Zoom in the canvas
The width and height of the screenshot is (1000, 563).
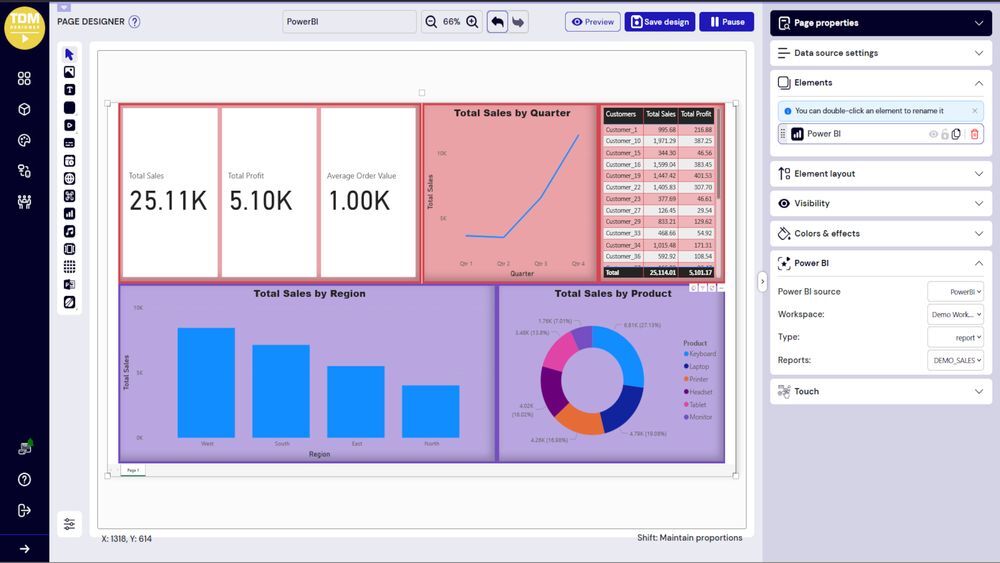pyautogui.click(x=472, y=22)
